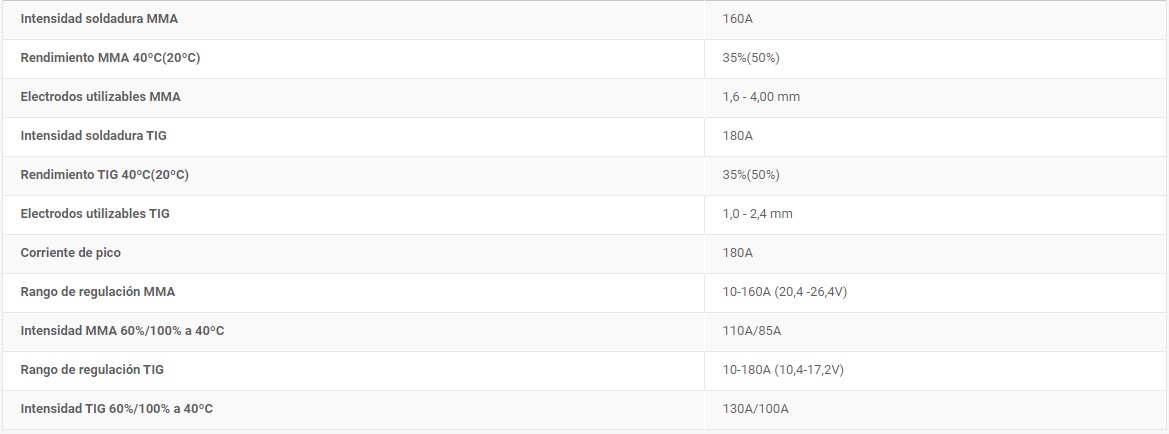Select 'Intensidad soldadura TIG' row label
Screen dimensions: 1169x434
click(x=93, y=136)
